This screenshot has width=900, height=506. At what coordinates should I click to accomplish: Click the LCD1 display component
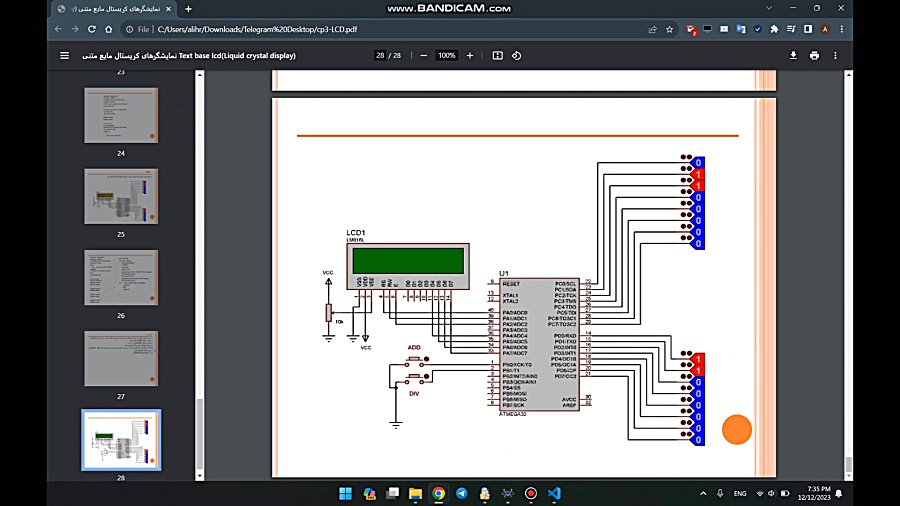(408, 266)
